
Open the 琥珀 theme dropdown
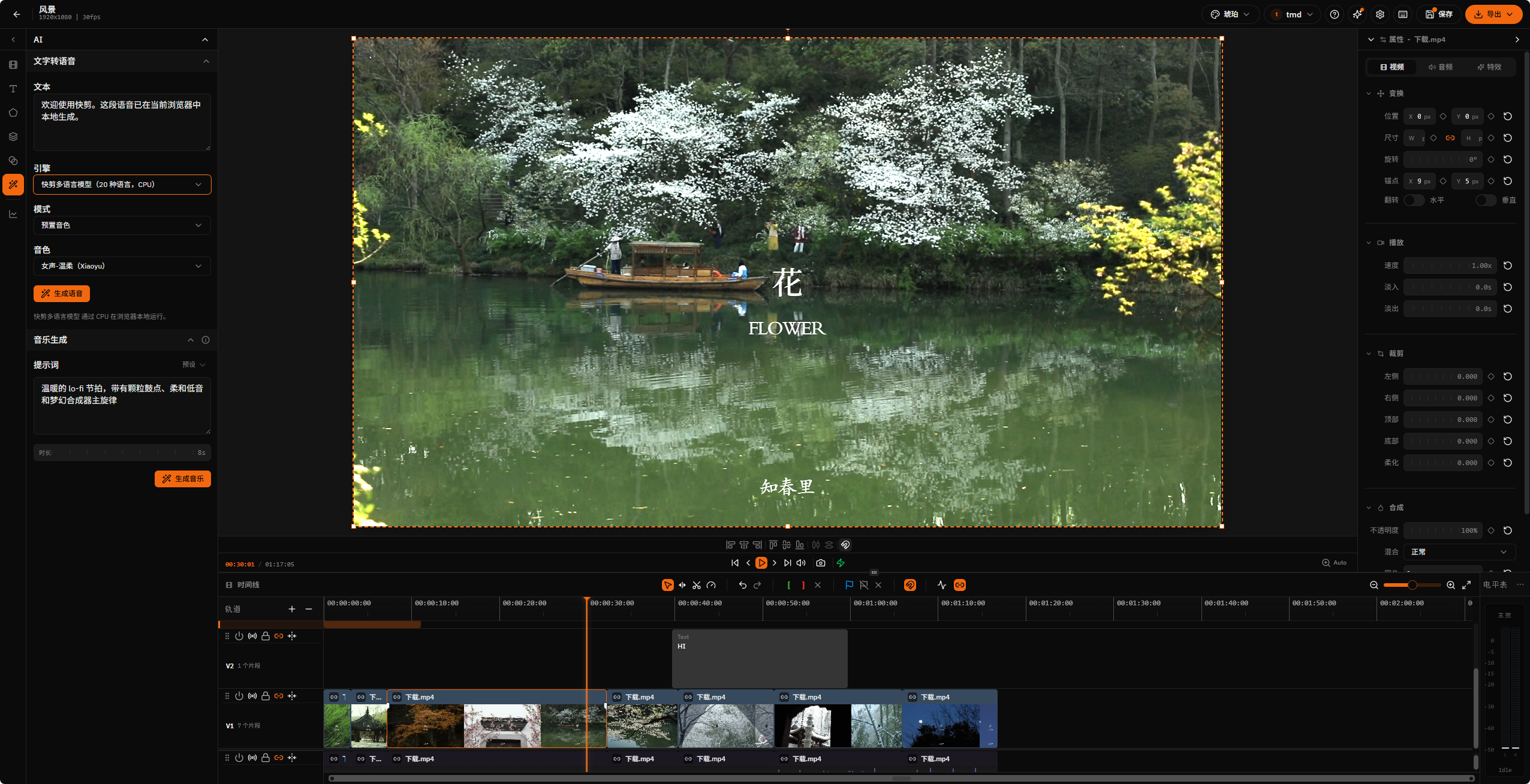tap(1230, 14)
